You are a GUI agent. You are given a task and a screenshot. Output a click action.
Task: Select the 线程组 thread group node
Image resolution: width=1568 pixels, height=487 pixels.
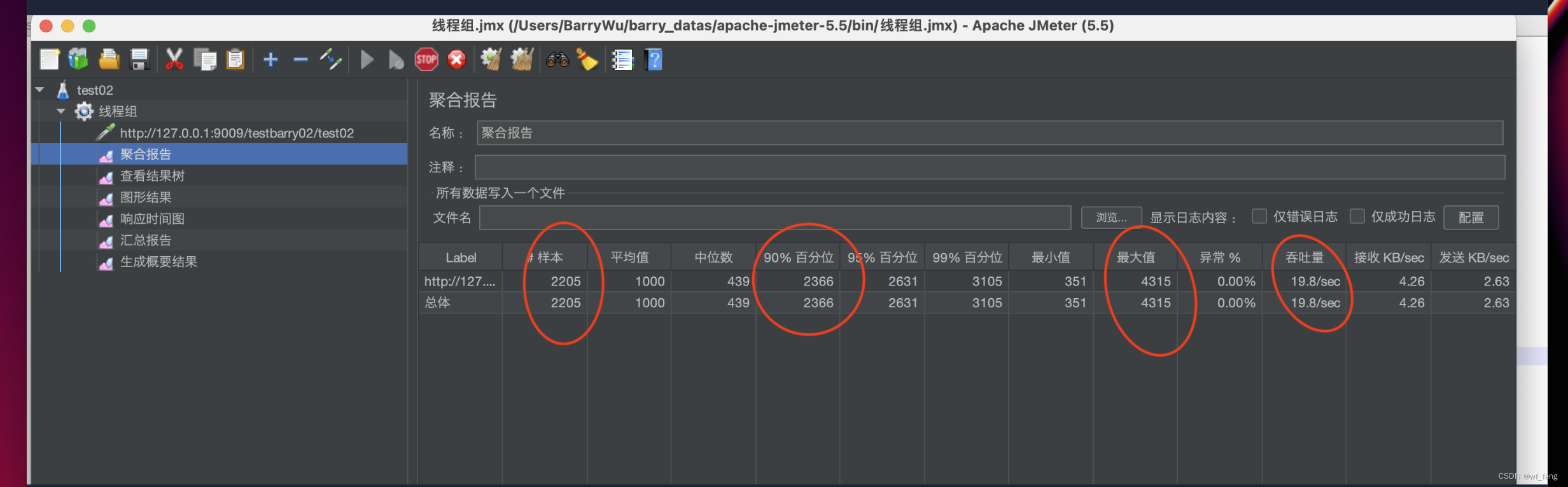(118, 111)
